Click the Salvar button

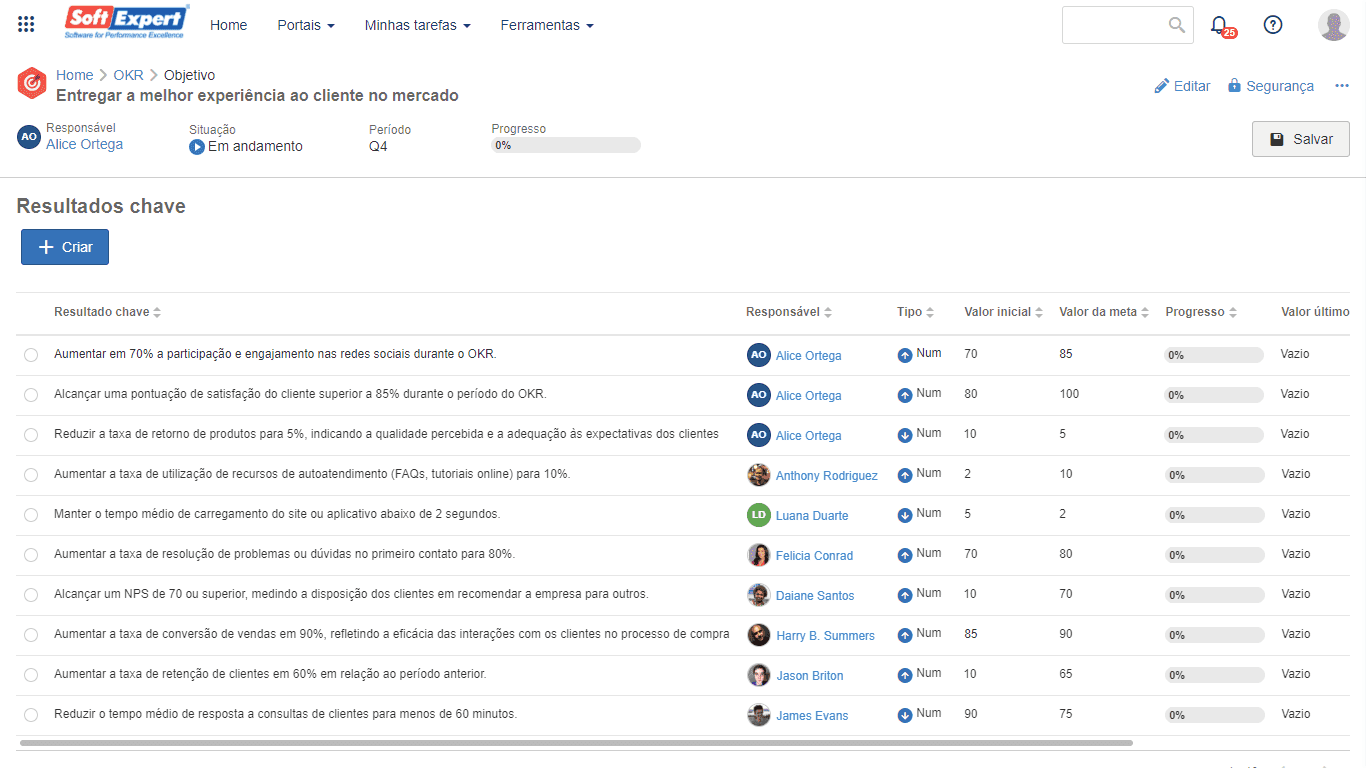(1301, 139)
